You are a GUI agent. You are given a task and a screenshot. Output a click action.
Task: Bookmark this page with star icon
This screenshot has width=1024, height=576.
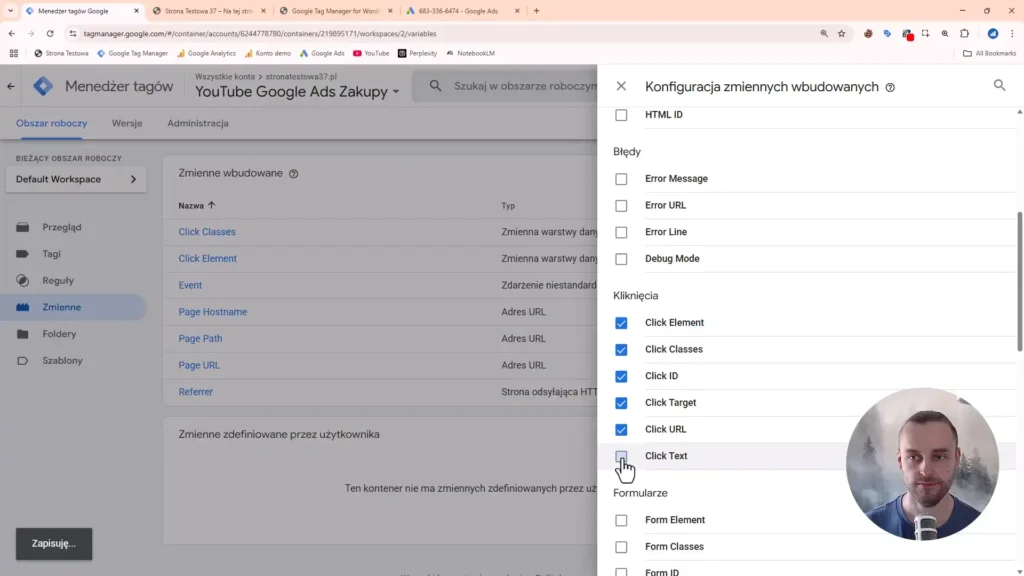pyautogui.click(x=841, y=33)
